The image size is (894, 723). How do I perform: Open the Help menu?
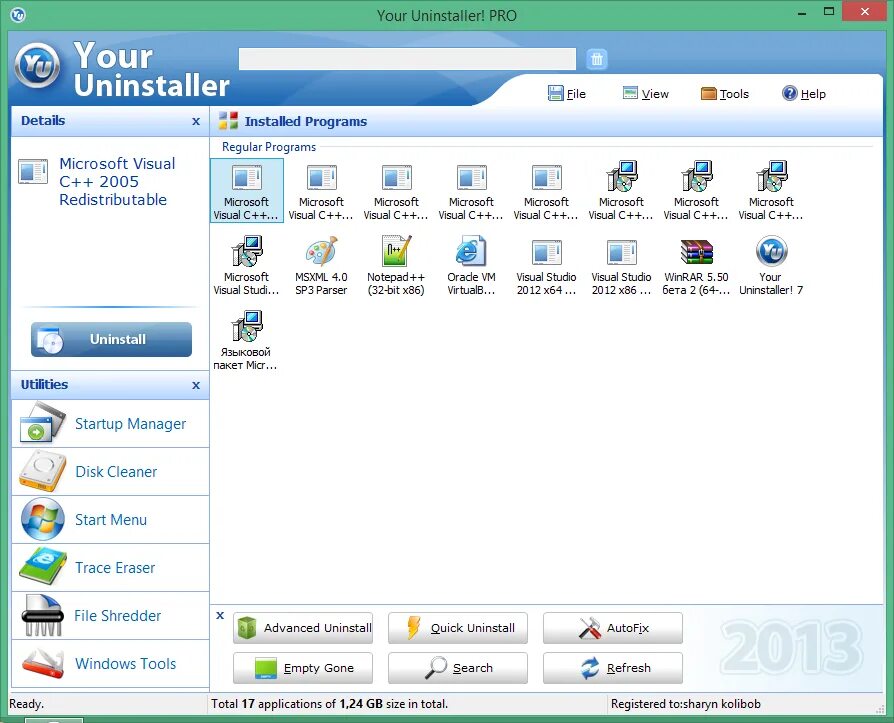tap(804, 94)
